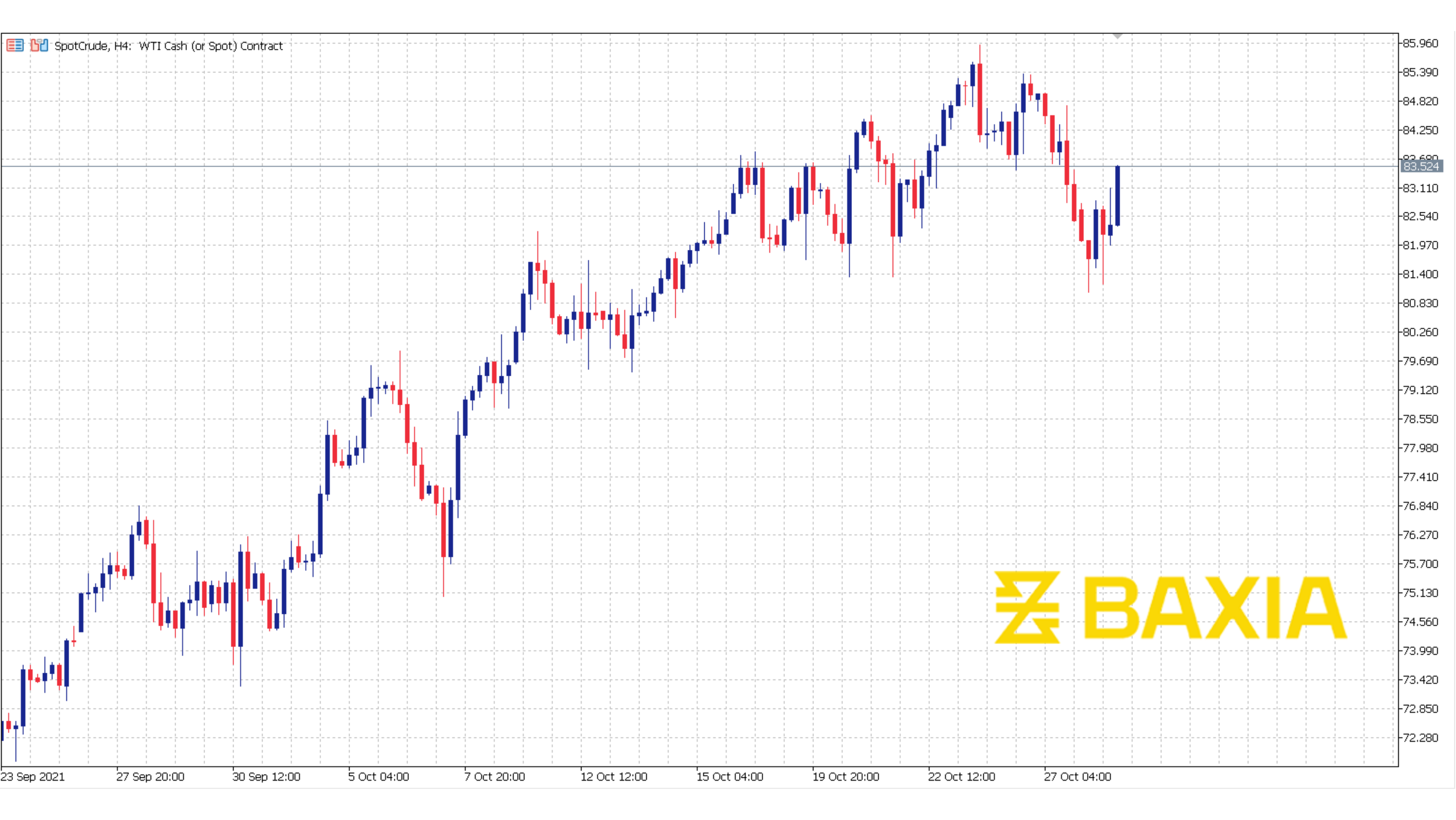Click the 73.420 price scale value
1456x820 pixels.
1420,680
